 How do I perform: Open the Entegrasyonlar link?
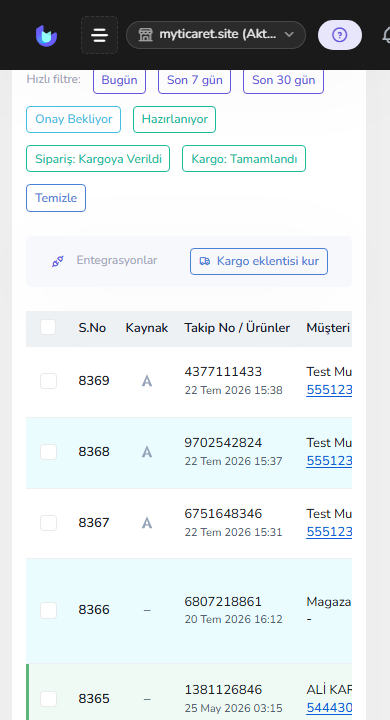(x=117, y=260)
